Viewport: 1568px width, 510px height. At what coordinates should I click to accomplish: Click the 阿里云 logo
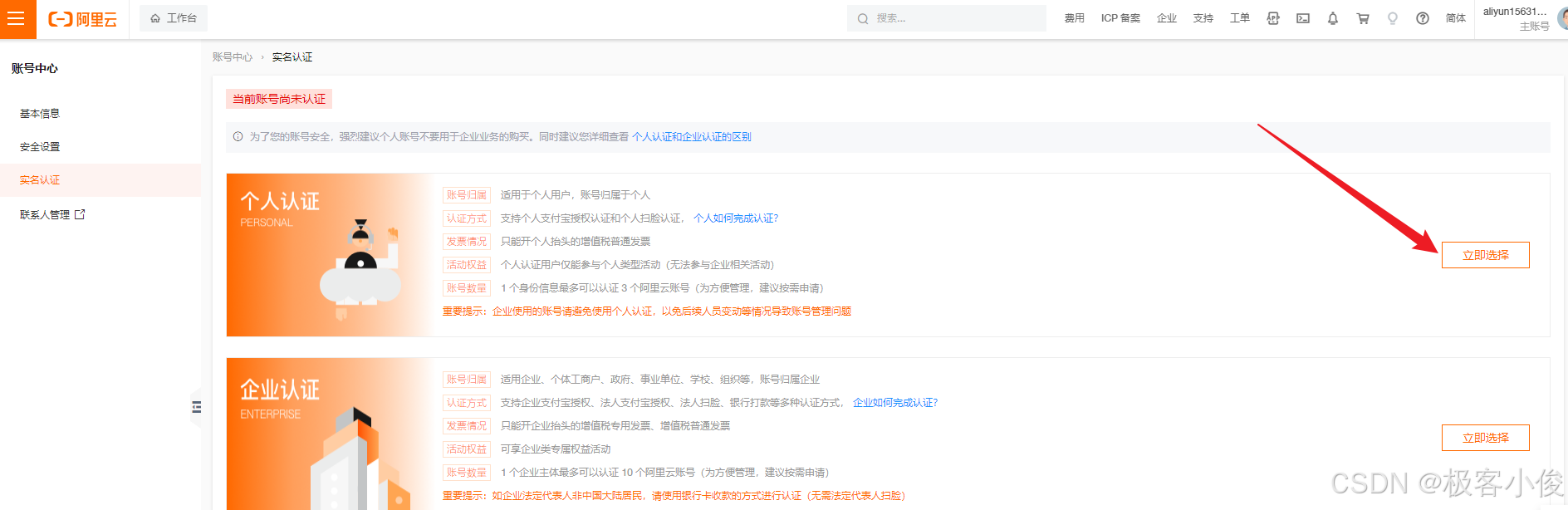coord(82,19)
